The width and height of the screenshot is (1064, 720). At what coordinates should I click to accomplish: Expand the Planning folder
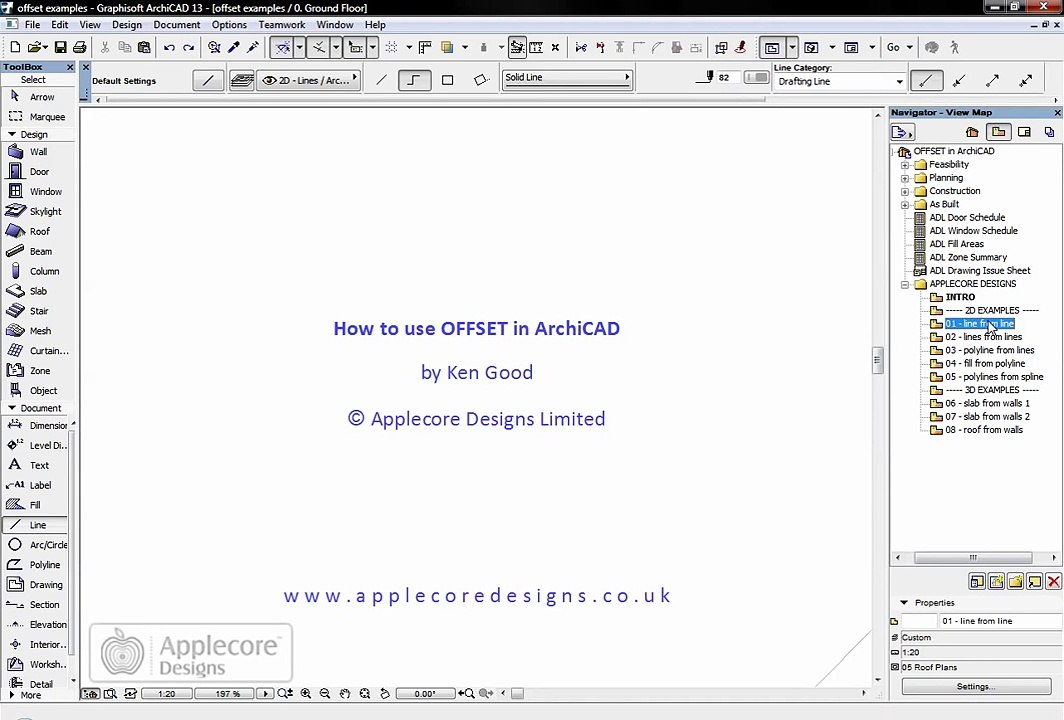pyautogui.click(x=905, y=178)
